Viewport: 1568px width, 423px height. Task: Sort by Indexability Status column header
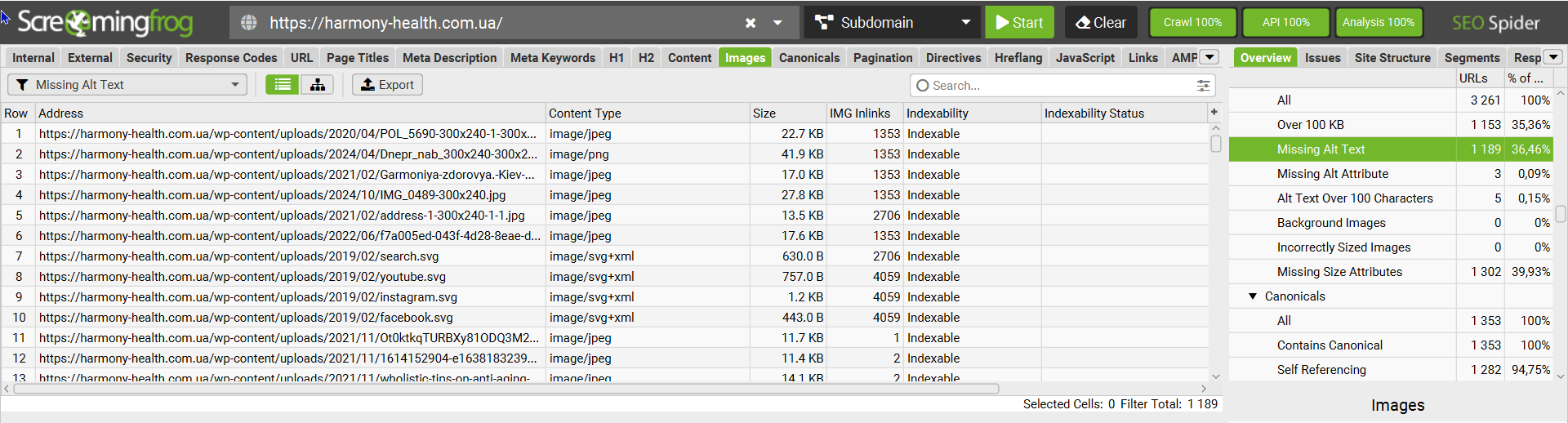(x=1125, y=114)
